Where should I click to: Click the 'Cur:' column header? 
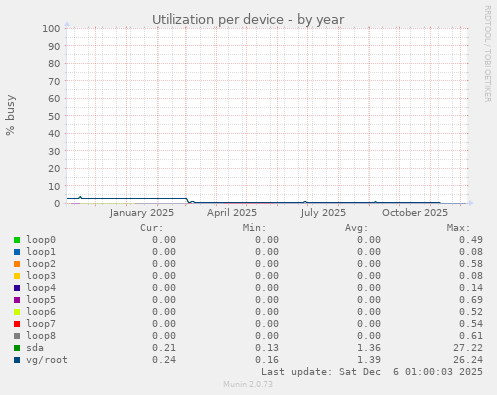coord(152,228)
